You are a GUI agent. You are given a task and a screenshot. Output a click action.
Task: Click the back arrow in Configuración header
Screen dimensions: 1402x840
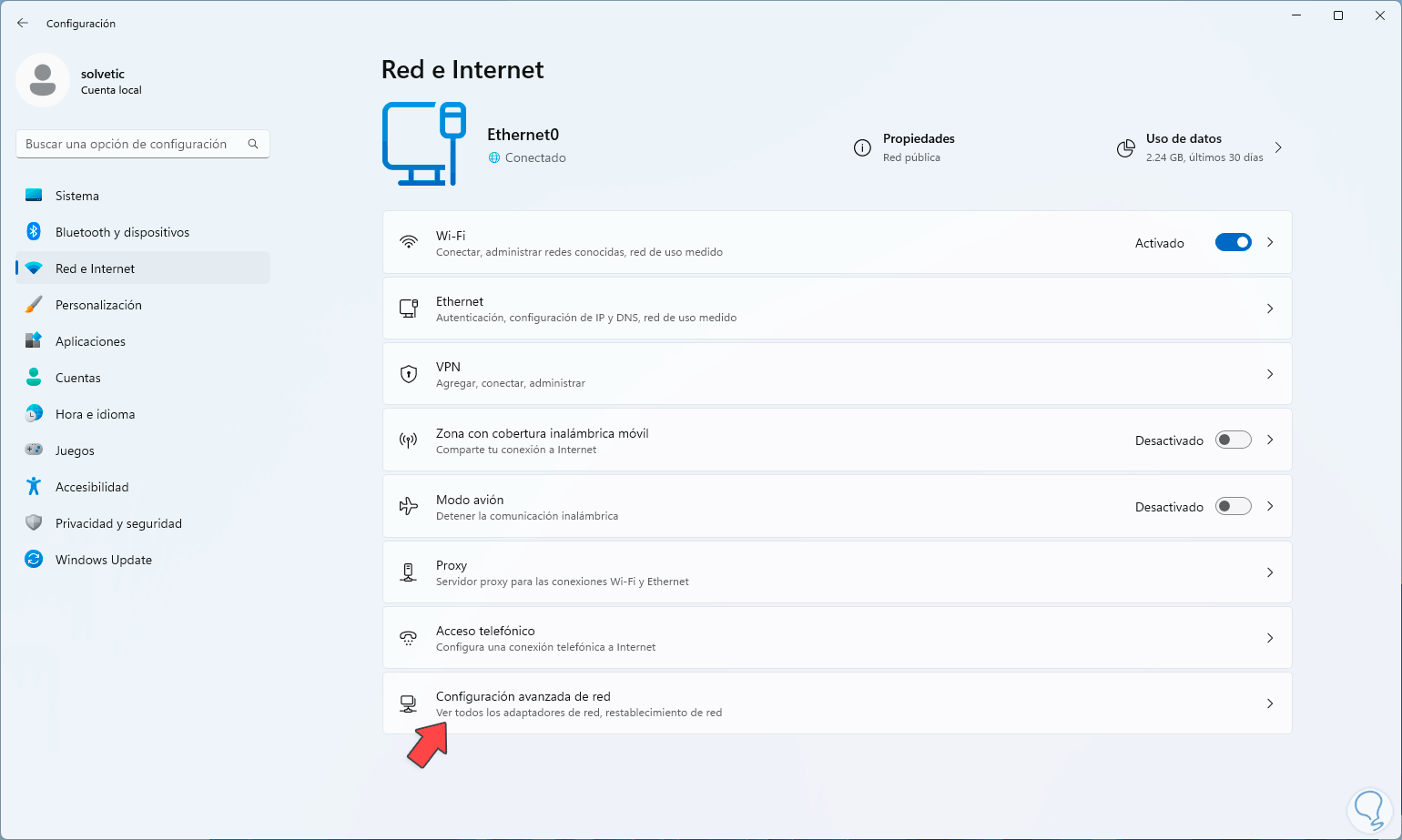(23, 23)
